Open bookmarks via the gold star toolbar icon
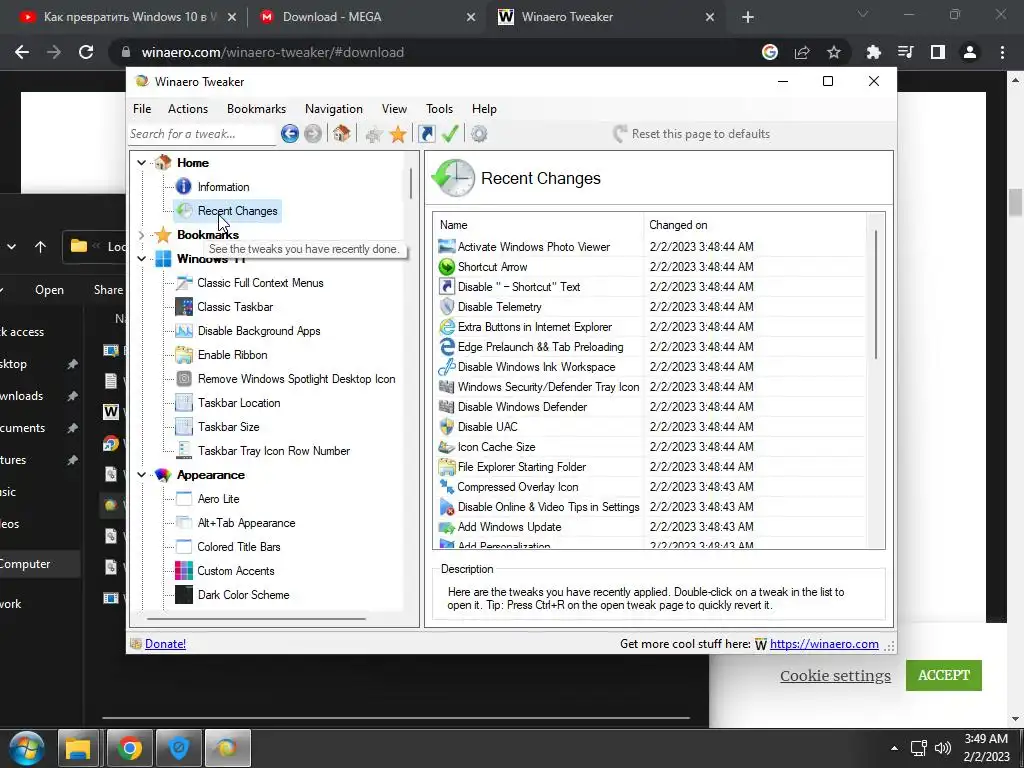This screenshot has width=1024, height=768. tap(398, 135)
